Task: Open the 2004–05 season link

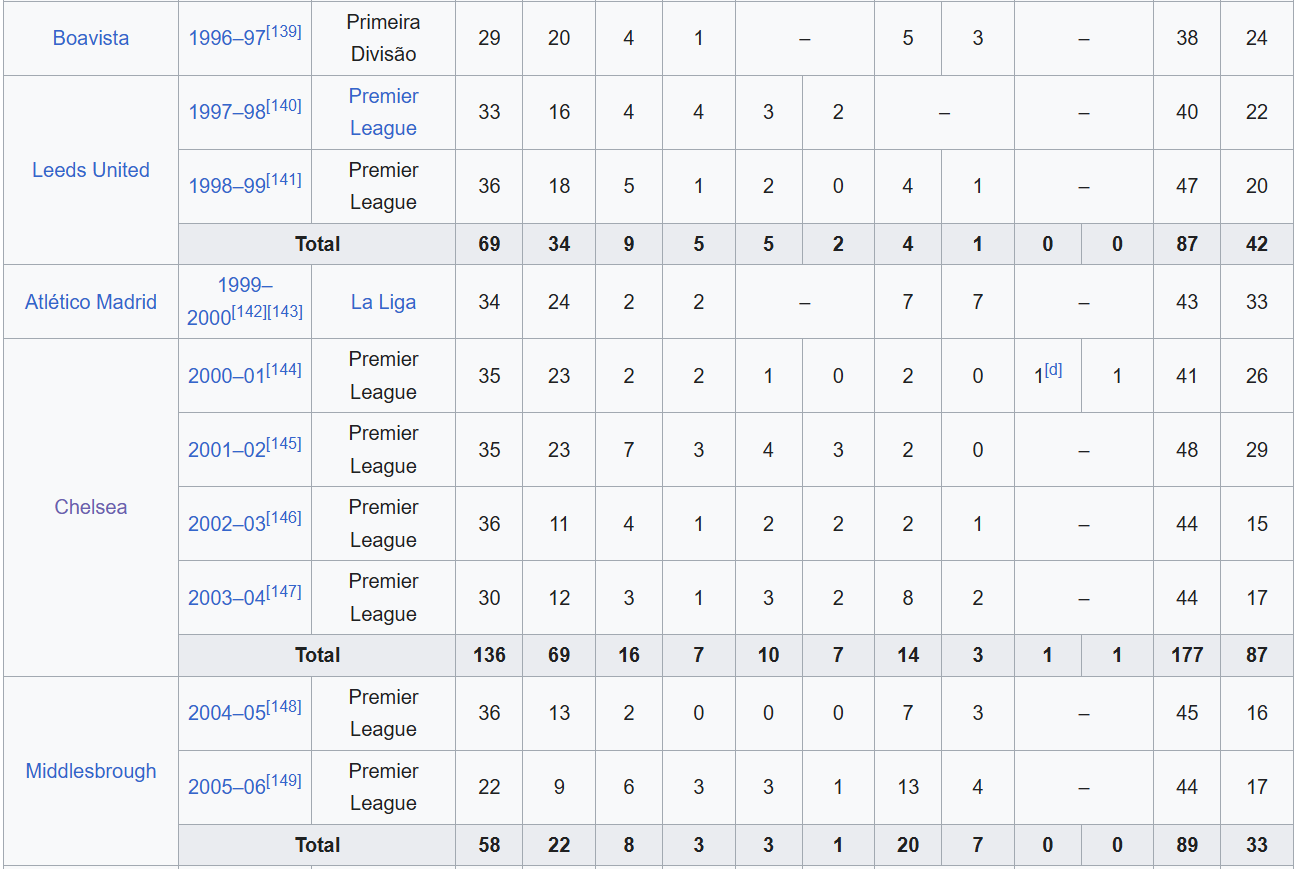Action: (227, 713)
